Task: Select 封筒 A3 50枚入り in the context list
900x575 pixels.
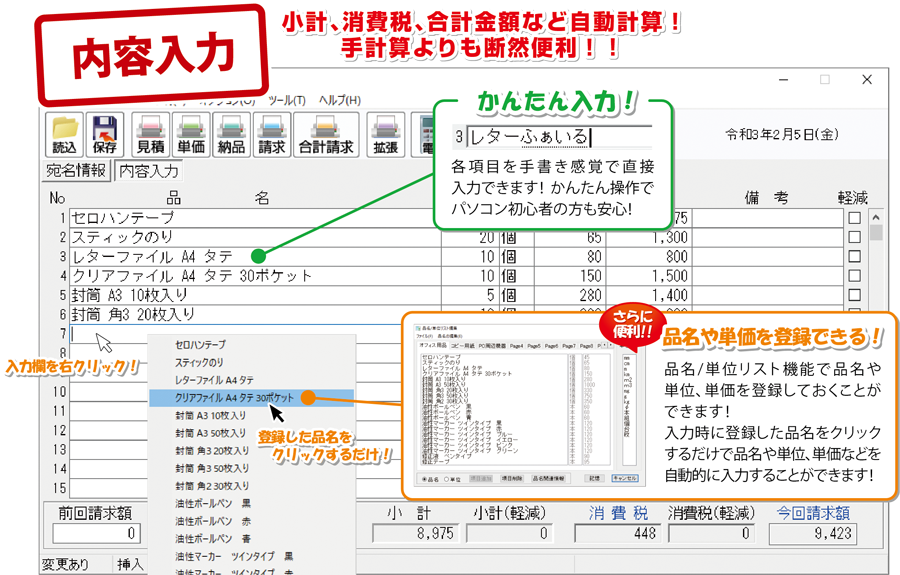Action: [x=210, y=433]
